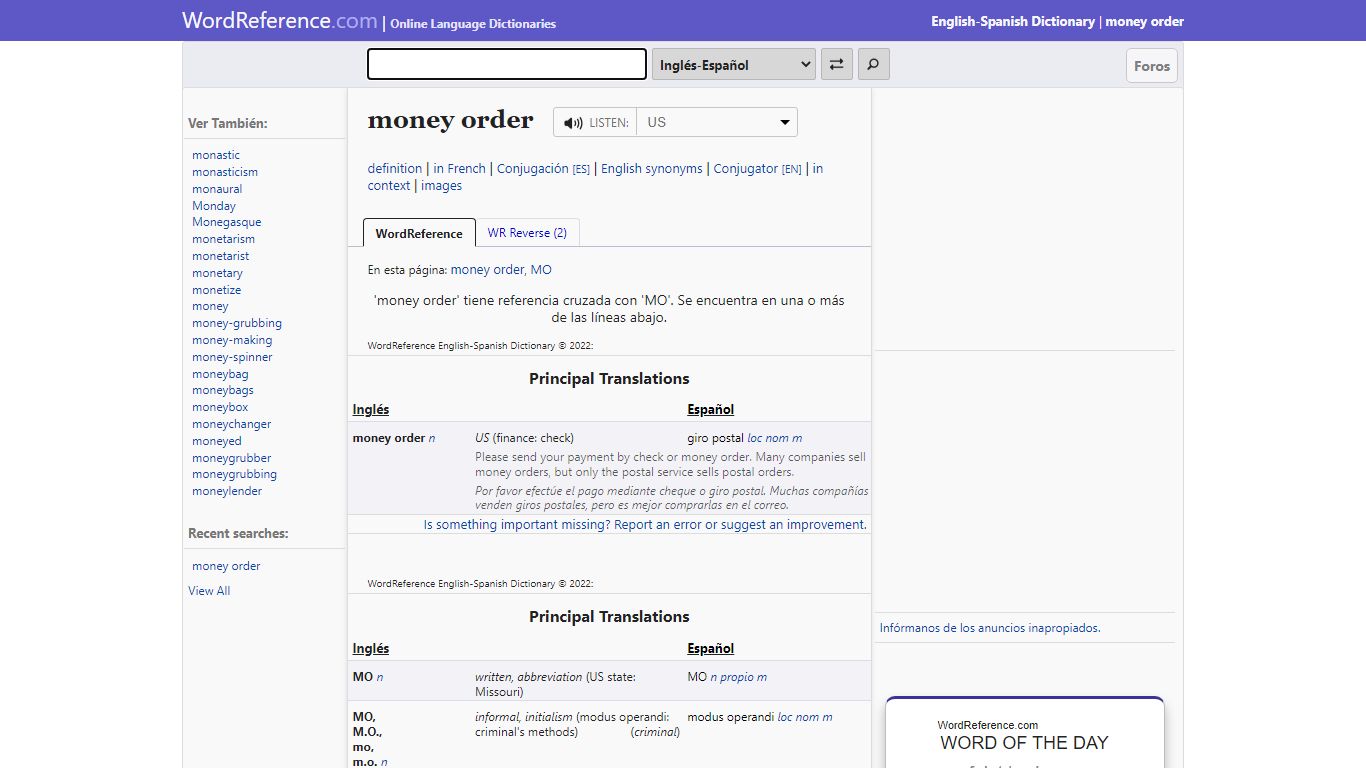Open 'monetarism' in the sidebar list
Viewport: 1366px width, 768px height.
click(223, 239)
